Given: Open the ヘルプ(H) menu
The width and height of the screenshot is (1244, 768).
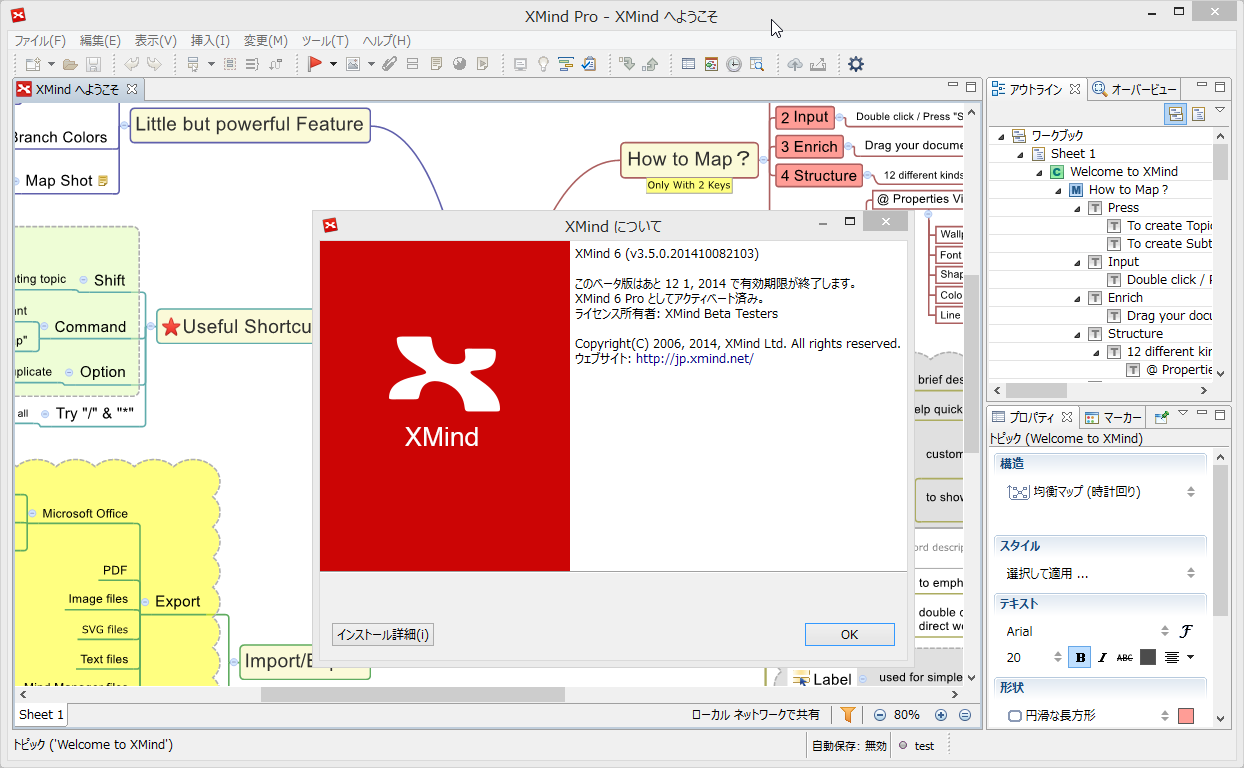Looking at the screenshot, I should click(386, 41).
